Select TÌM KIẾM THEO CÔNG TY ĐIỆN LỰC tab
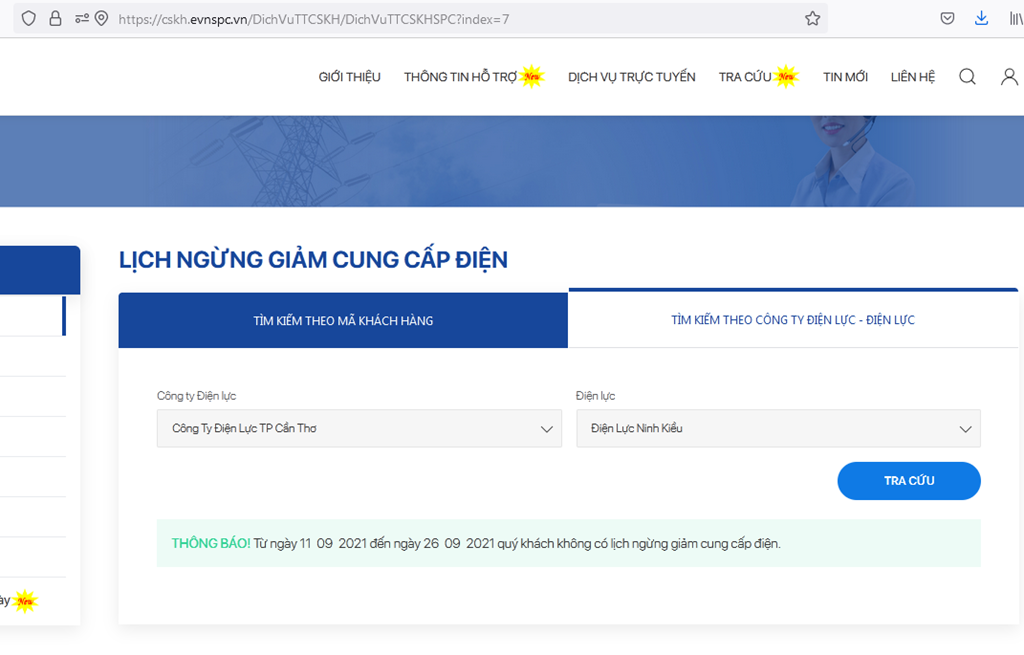This screenshot has width=1024, height=655. (792, 321)
